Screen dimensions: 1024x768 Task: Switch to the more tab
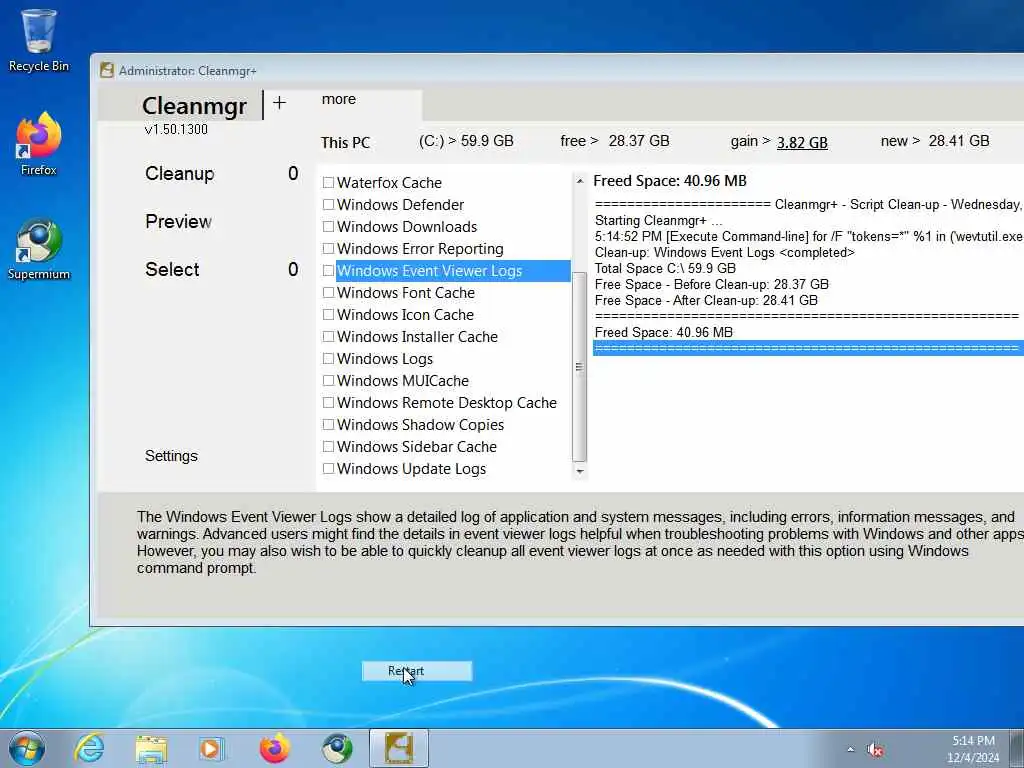coord(339,99)
